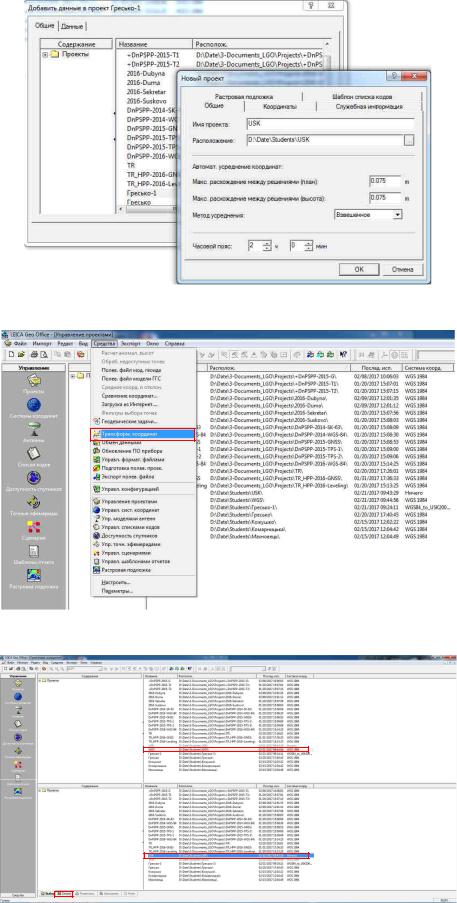Choose Управл. списками кодов in the Средства menu
The width and height of the screenshot is (457, 903).
144,527
